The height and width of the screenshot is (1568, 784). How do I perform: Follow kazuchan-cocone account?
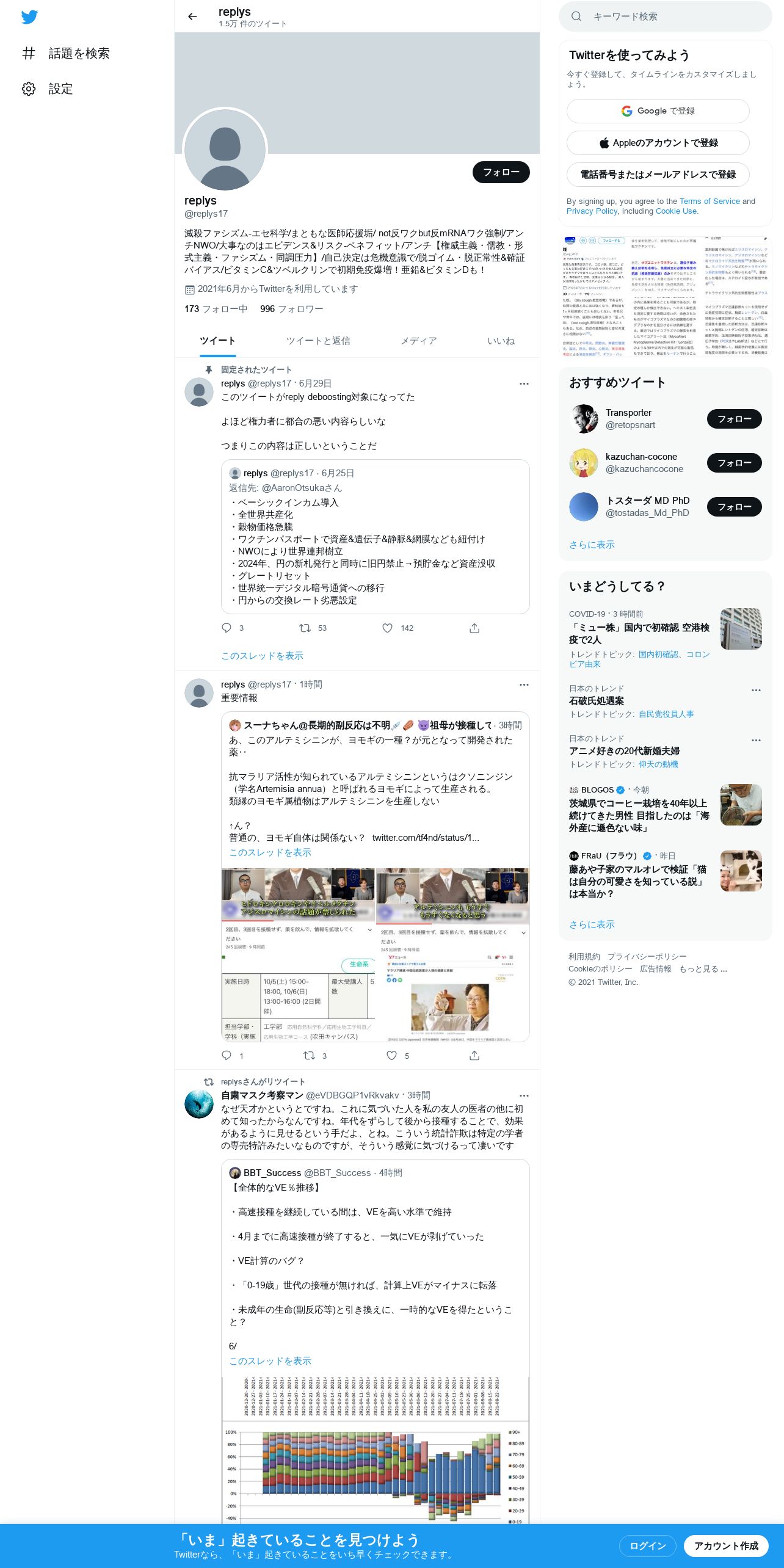tap(735, 463)
